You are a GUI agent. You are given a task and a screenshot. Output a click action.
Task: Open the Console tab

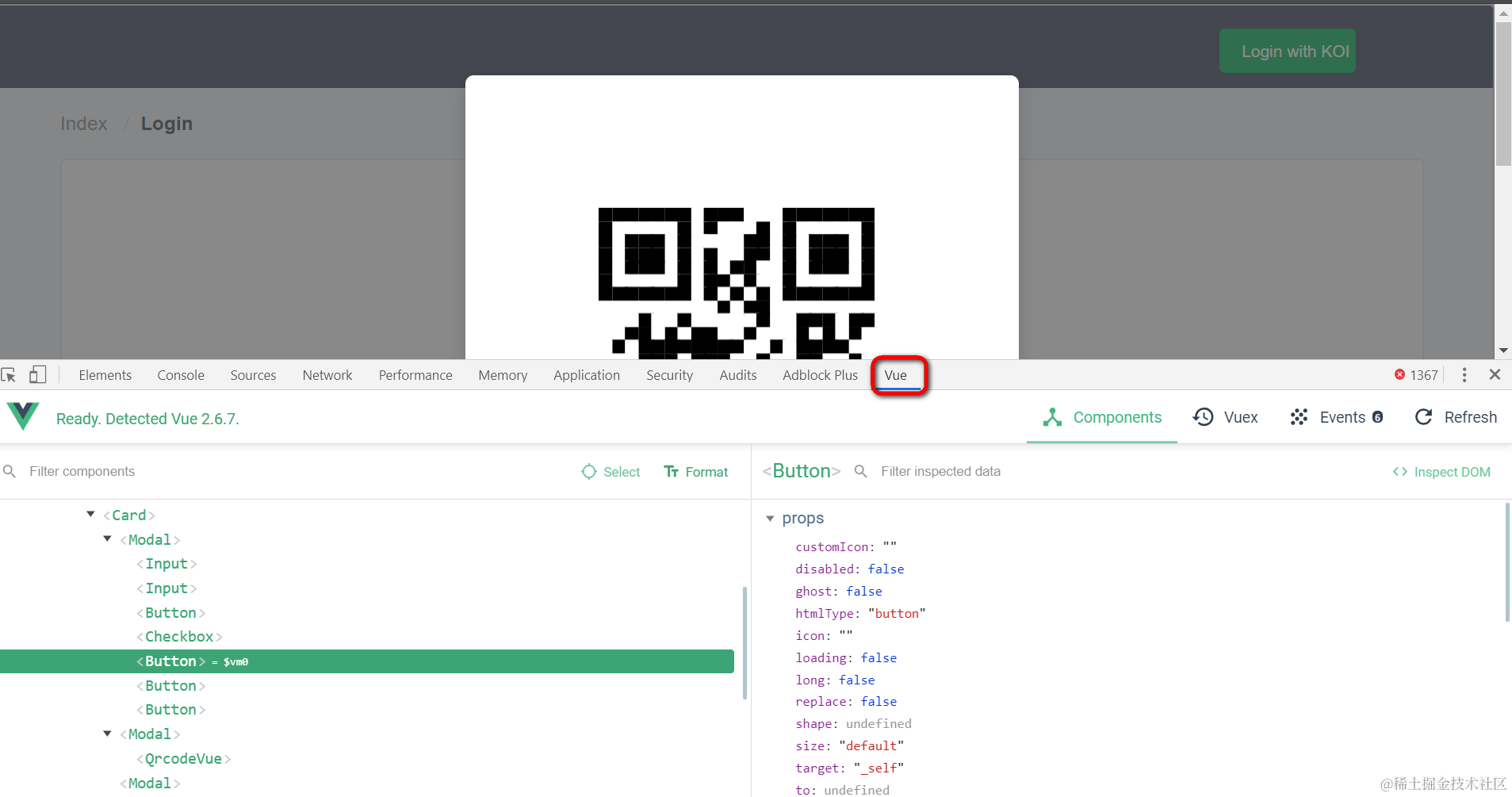click(x=181, y=375)
